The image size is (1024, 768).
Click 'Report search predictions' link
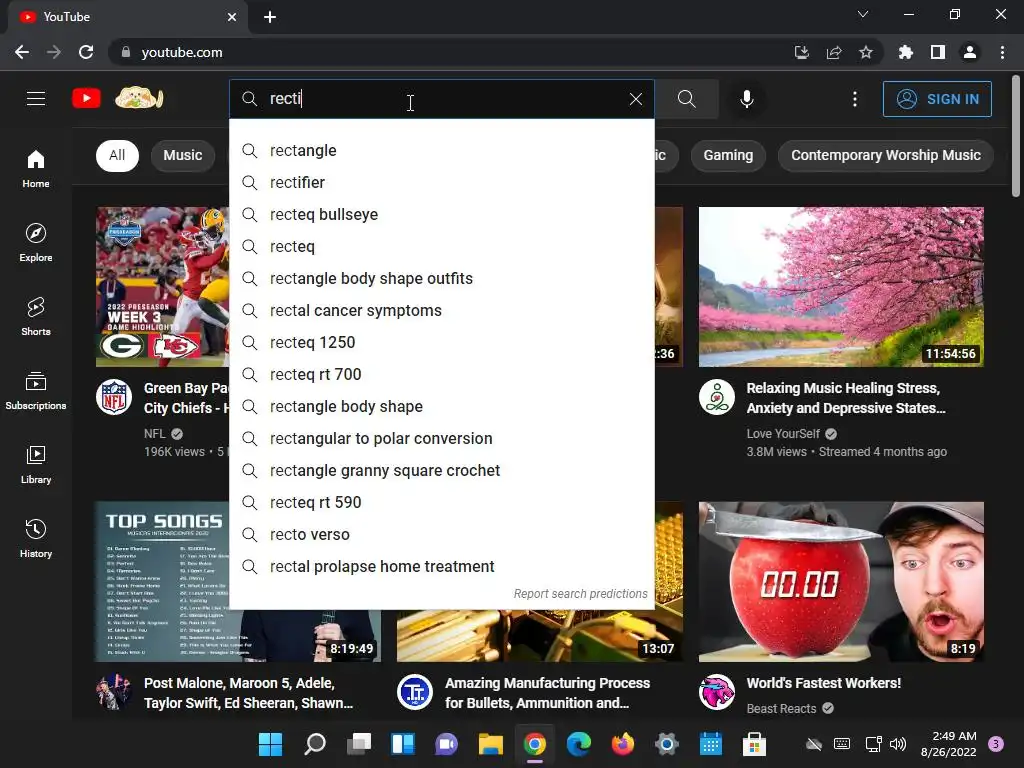tap(580, 594)
